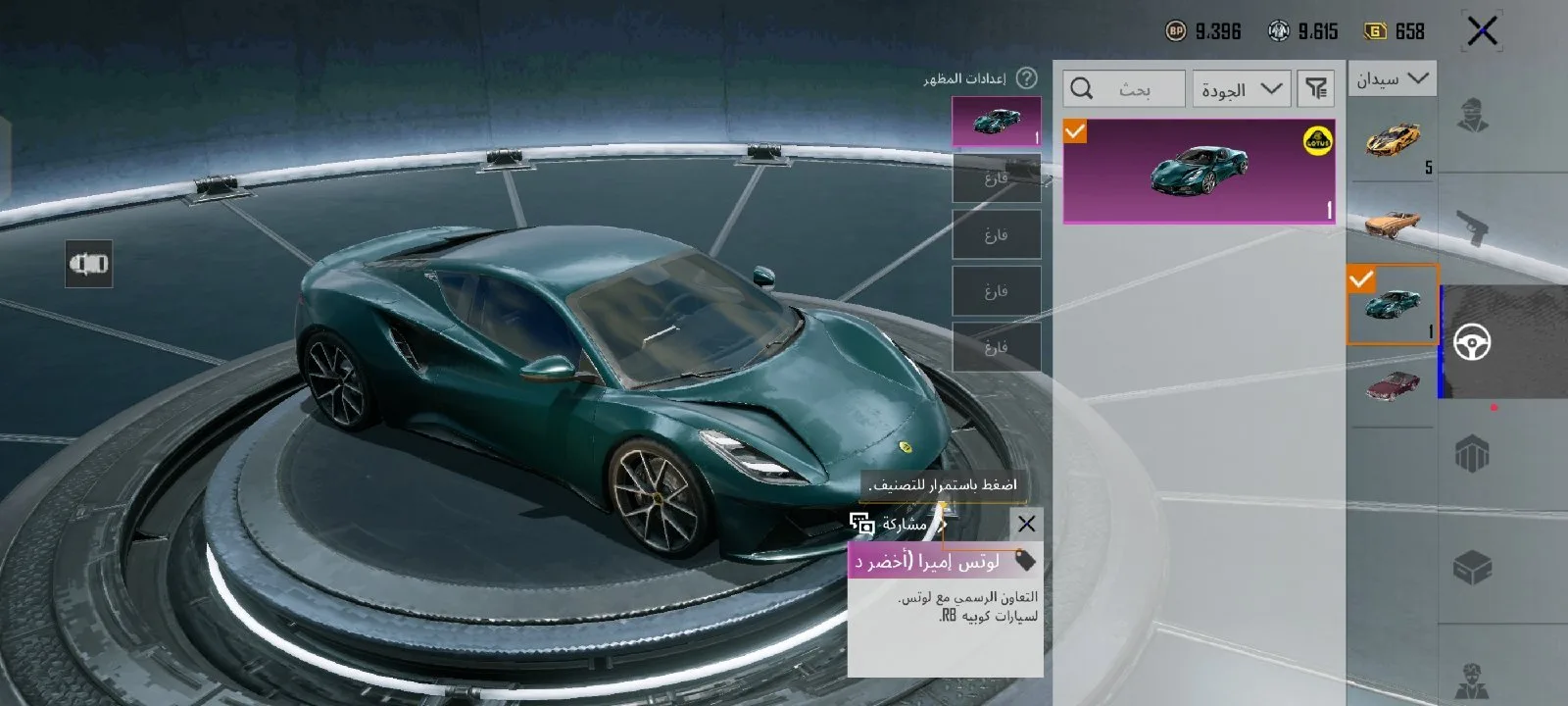Click the بحث search field
The height and width of the screenshot is (706, 1568).
(x=1124, y=89)
